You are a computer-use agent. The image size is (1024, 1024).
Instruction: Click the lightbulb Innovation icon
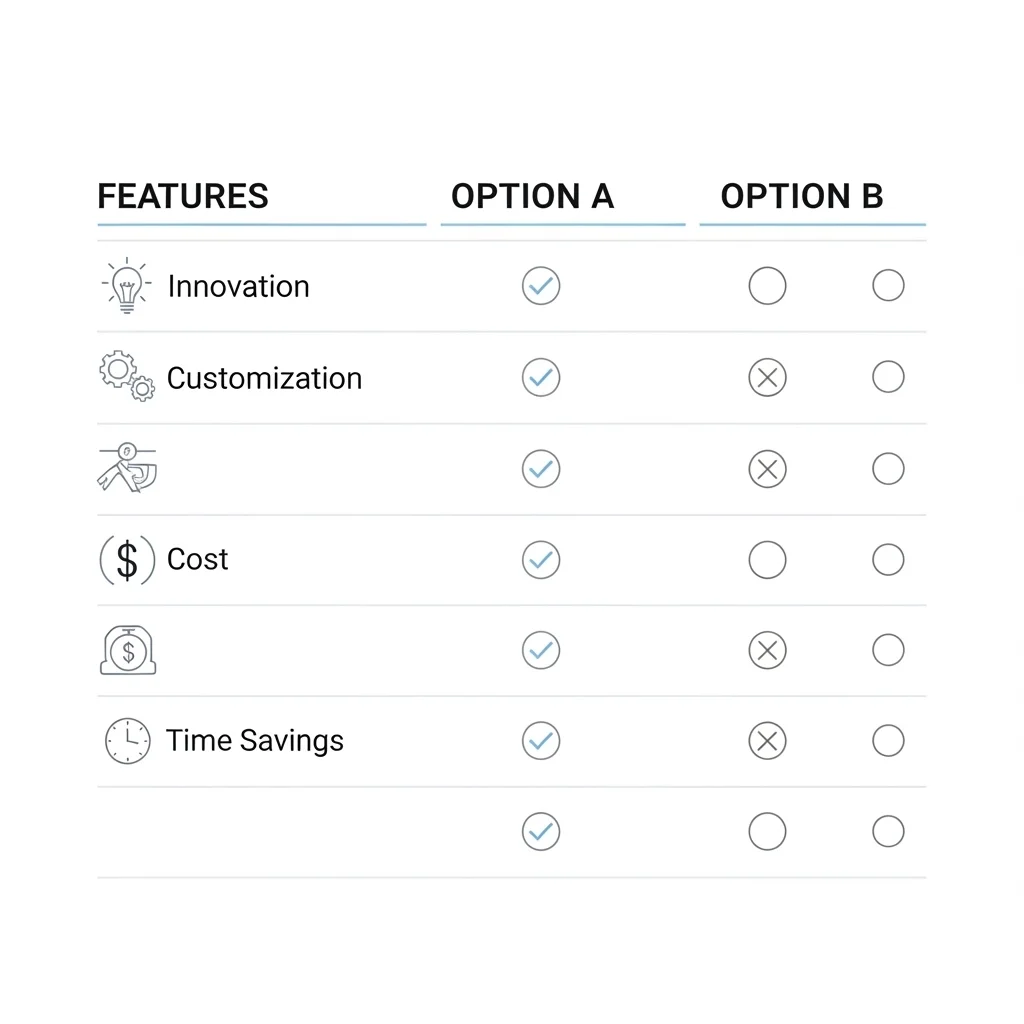coord(127,287)
